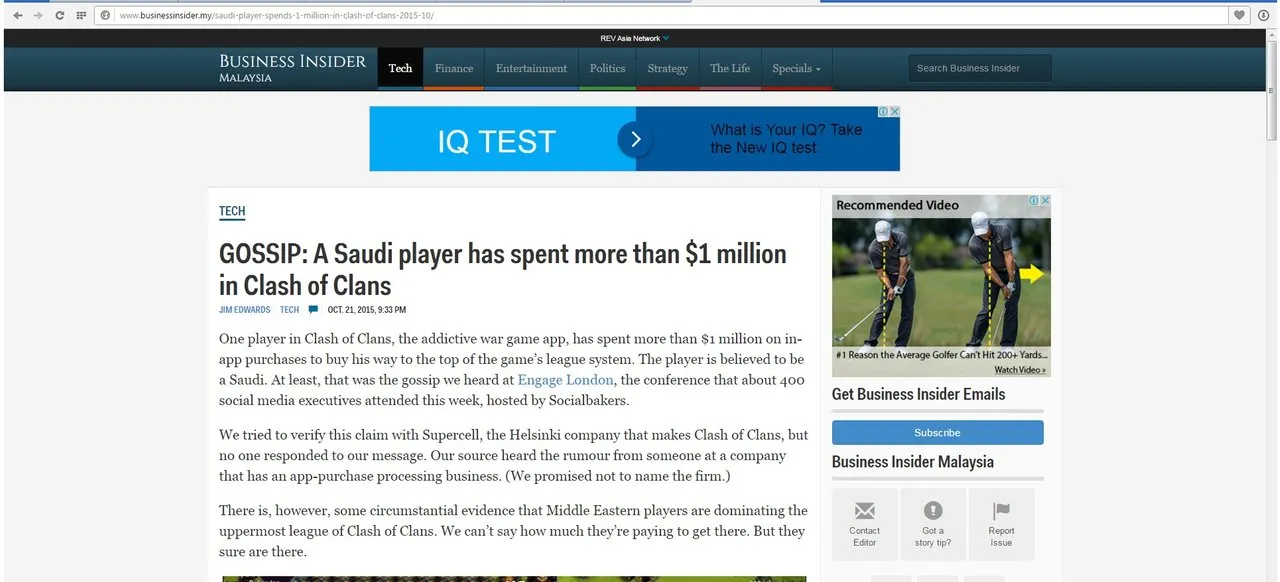The image size is (1280, 582).
Task: Go forward with the browser forward arrow
Action: (38, 15)
